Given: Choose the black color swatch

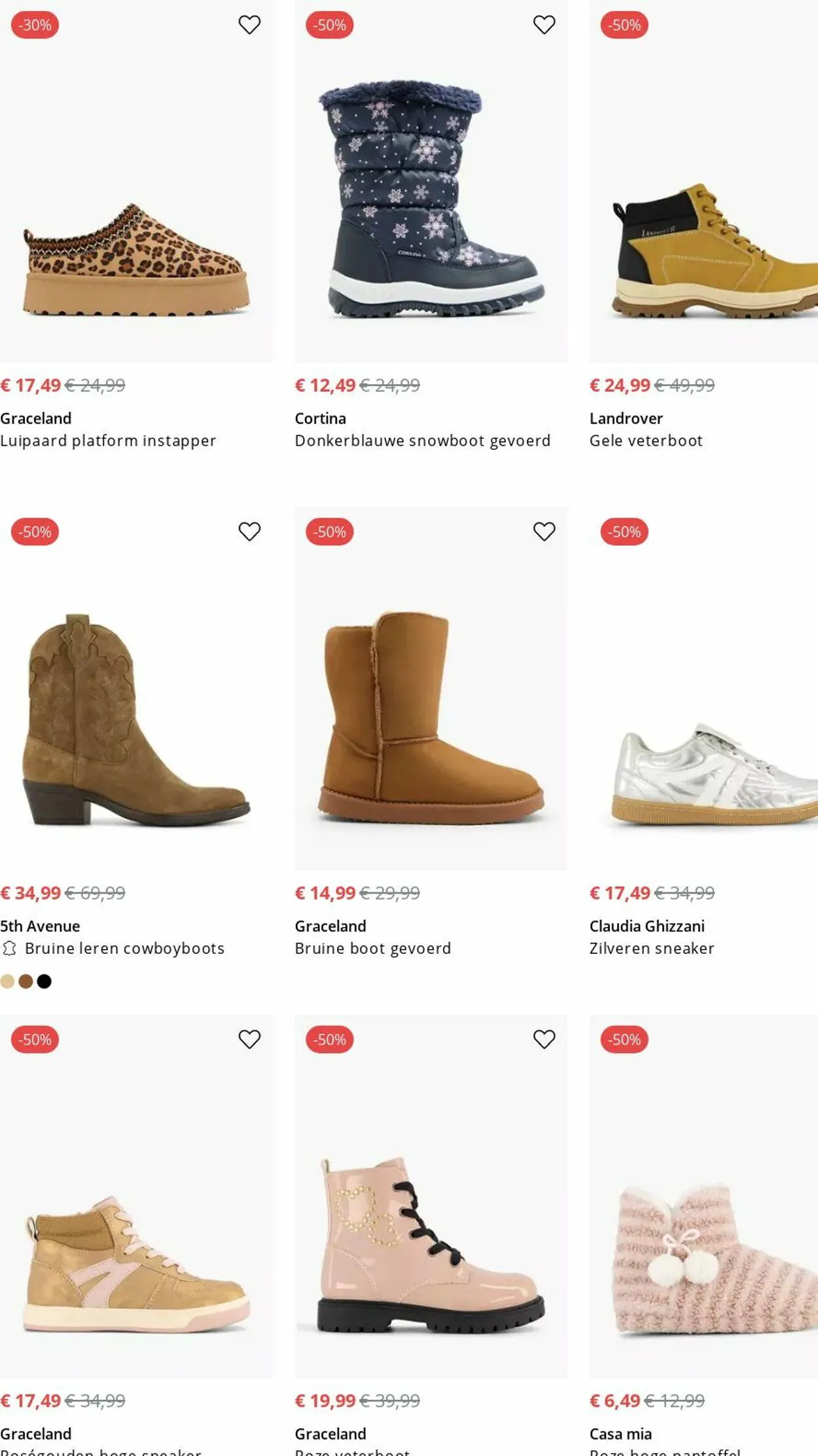Looking at the screenshot, I should point(44,981).
